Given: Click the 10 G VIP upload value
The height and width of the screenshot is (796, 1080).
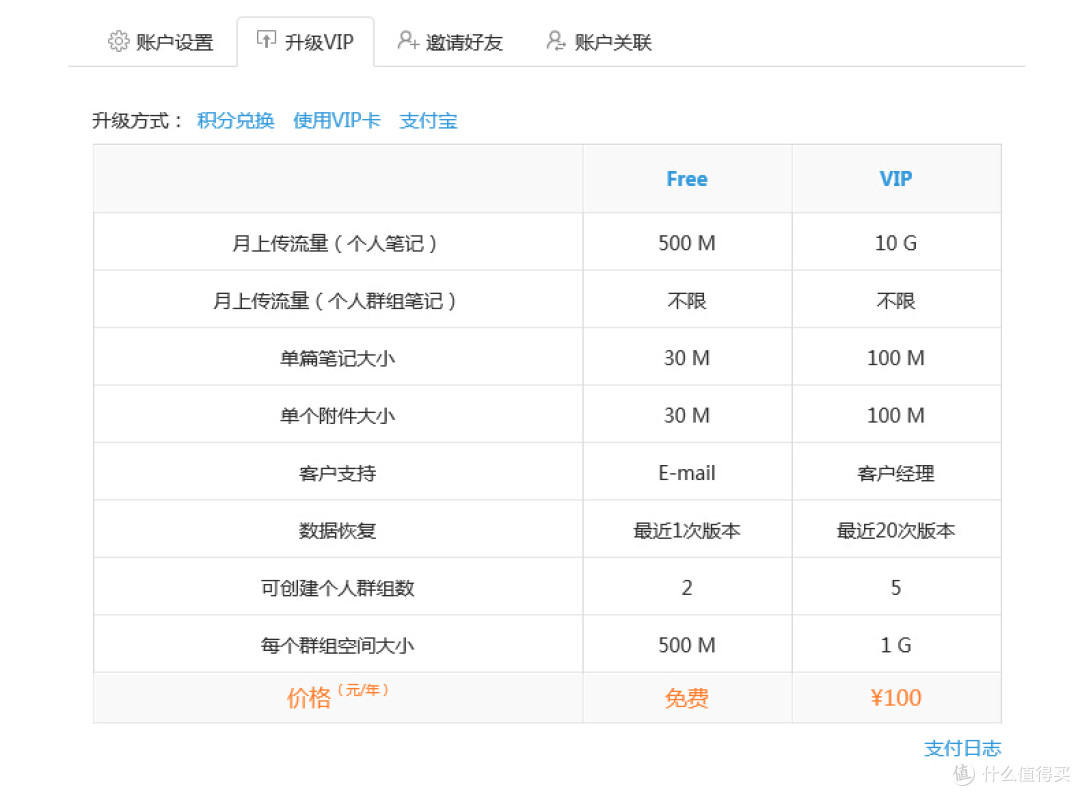Looking at the screenshot, I should pyautogui.click(x=895, y=243).
